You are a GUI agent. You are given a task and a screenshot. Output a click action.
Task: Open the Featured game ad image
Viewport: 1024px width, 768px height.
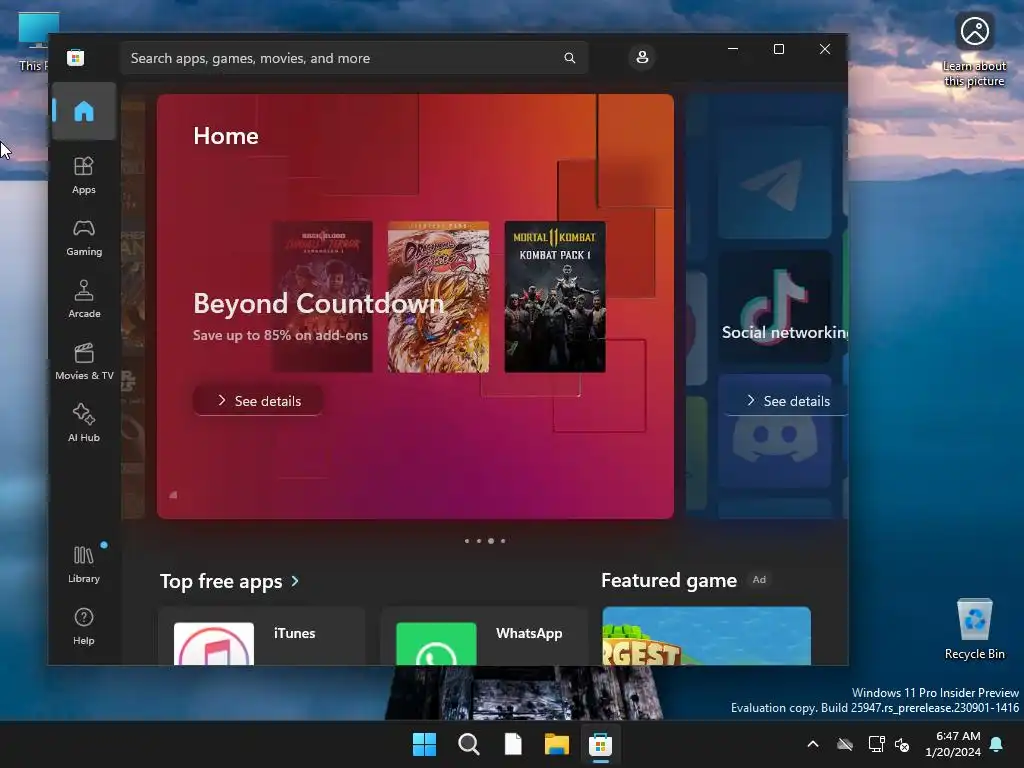coord(707,636)
